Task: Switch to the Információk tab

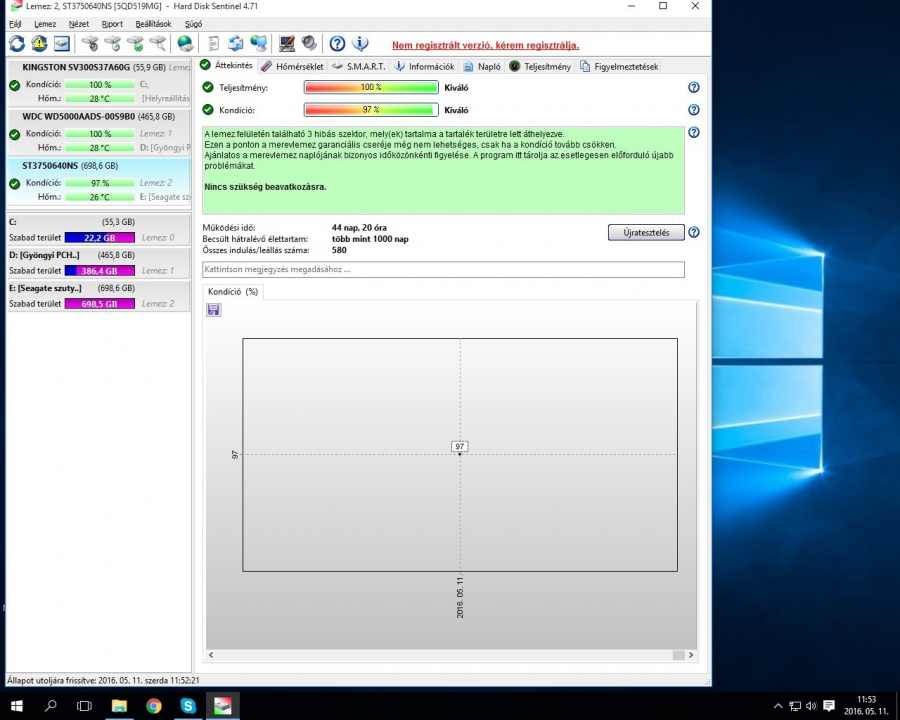Action: [x=425, y=67]
